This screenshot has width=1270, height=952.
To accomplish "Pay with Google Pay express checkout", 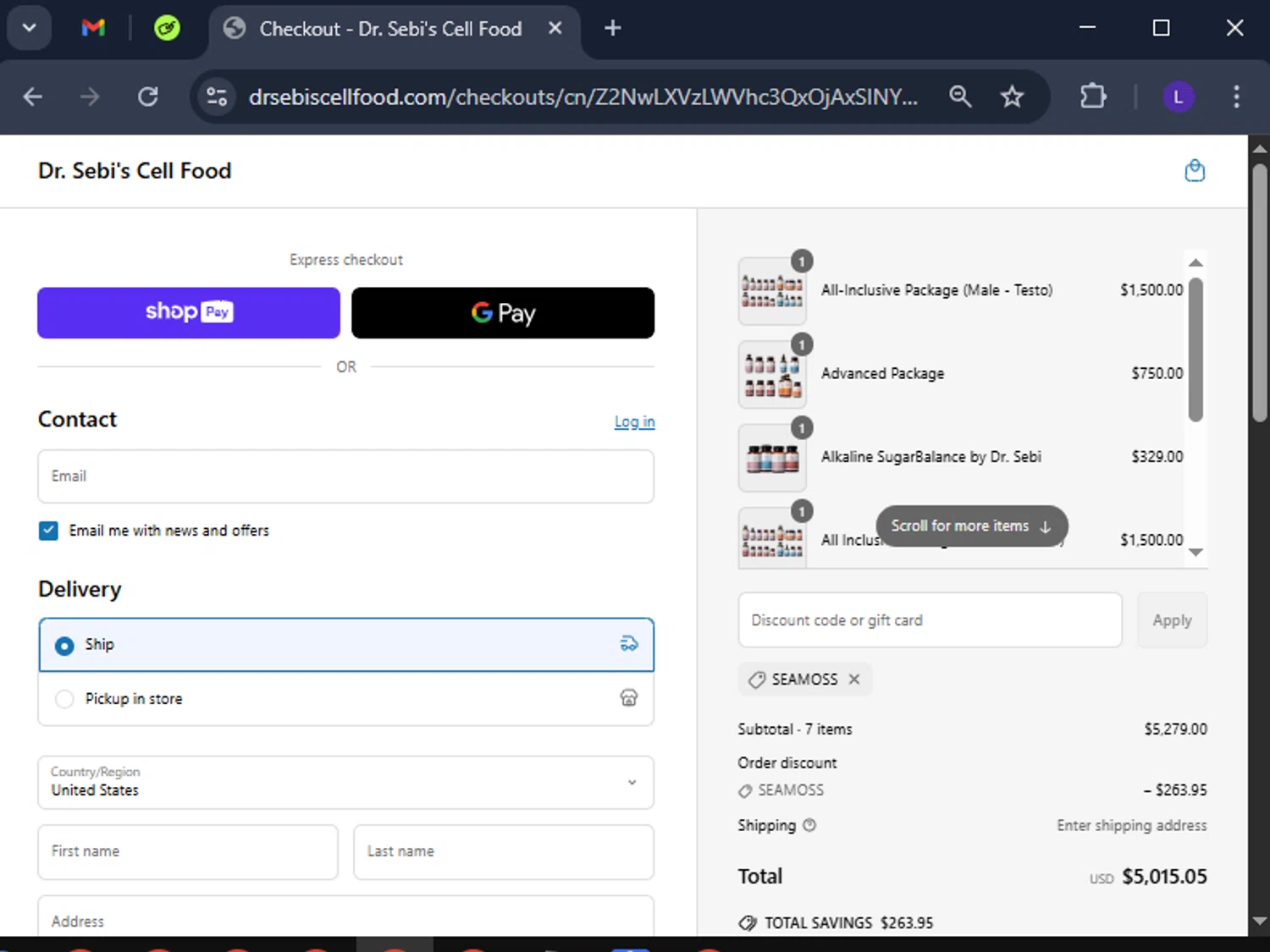I will click(x=503, y=312).
